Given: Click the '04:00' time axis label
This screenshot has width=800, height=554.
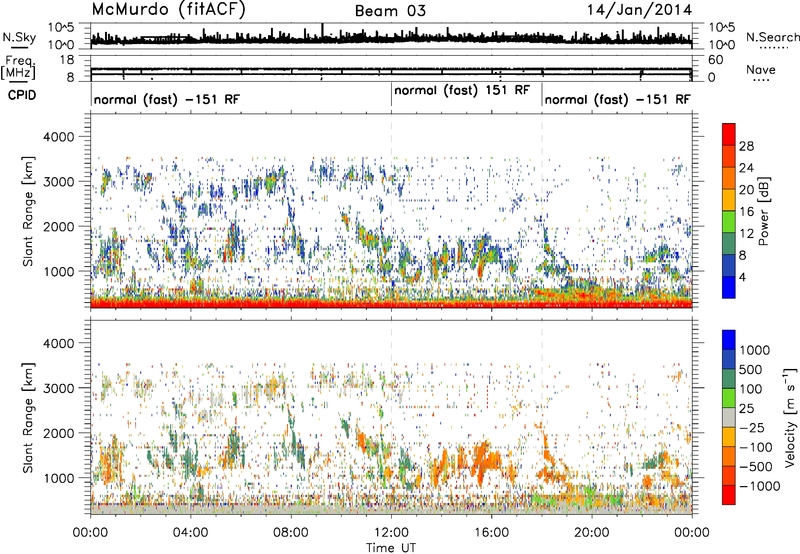Looking at the screenshot, I should click(191, 533).
